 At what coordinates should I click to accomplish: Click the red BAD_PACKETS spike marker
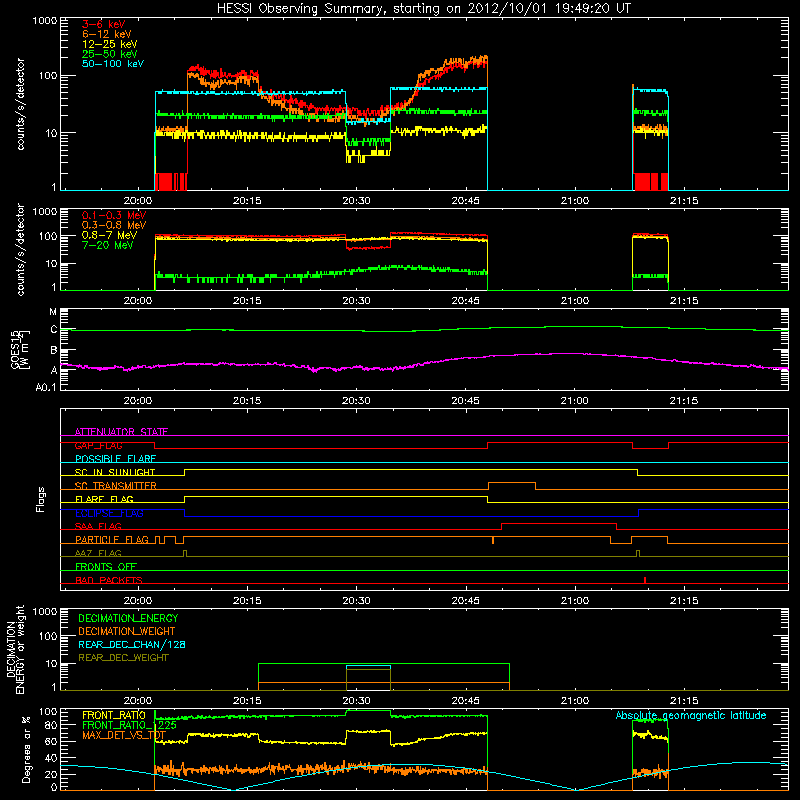[x=645, y=580]
